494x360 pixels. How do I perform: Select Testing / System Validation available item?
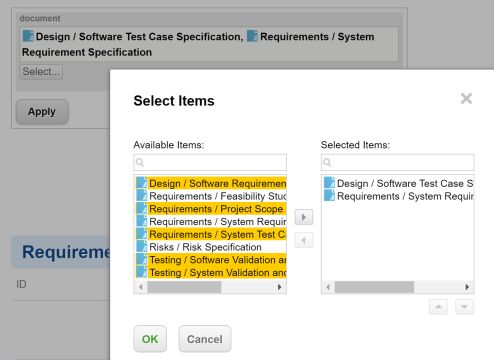(x=211, y=272)
